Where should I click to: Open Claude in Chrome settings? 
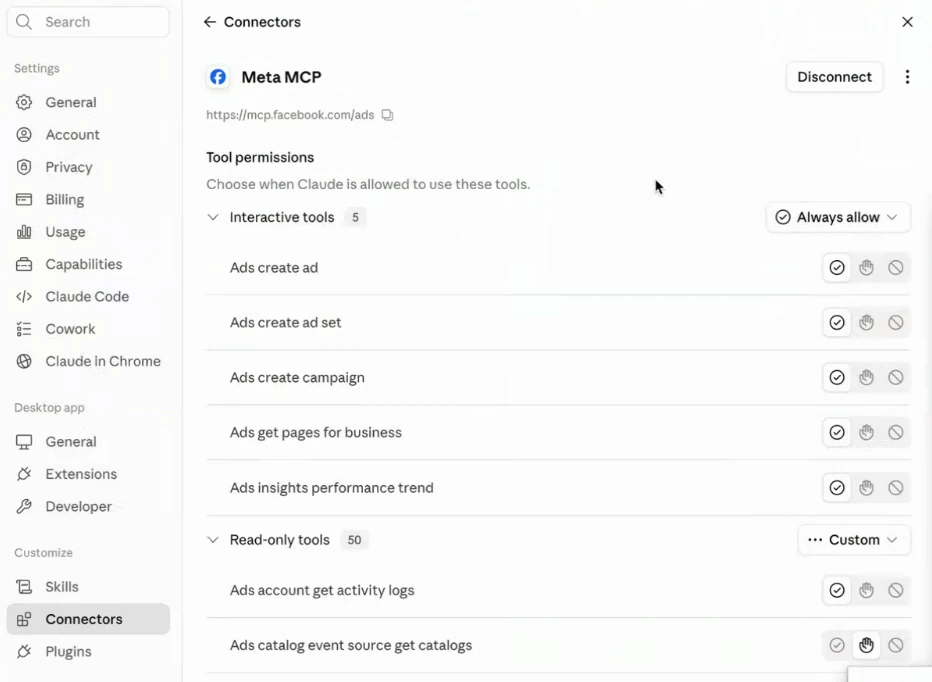pos(88,362)
